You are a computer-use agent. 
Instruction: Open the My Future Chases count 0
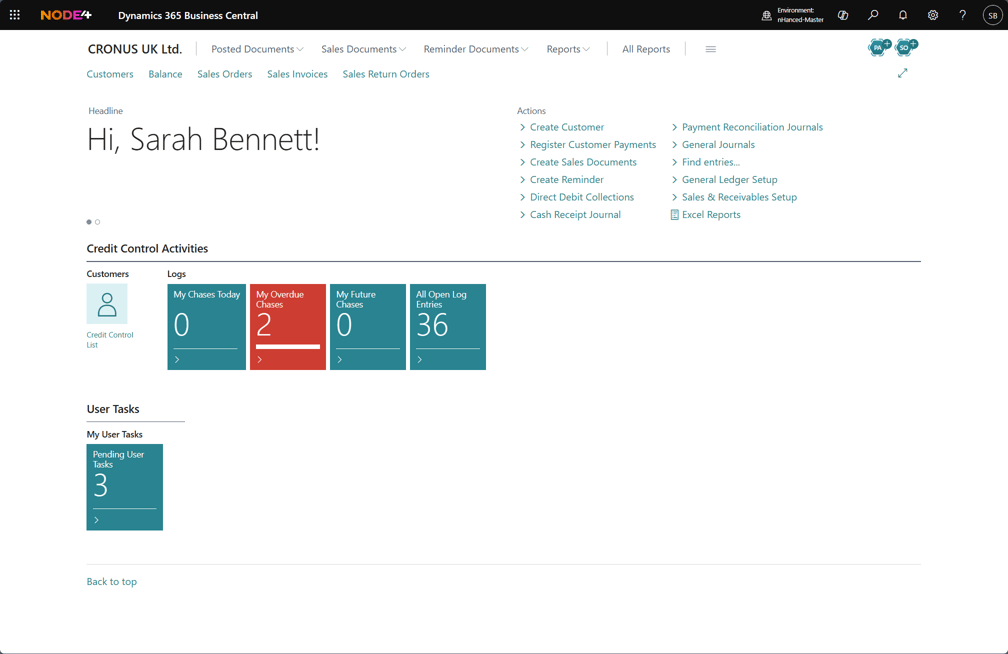pos(345,325)
